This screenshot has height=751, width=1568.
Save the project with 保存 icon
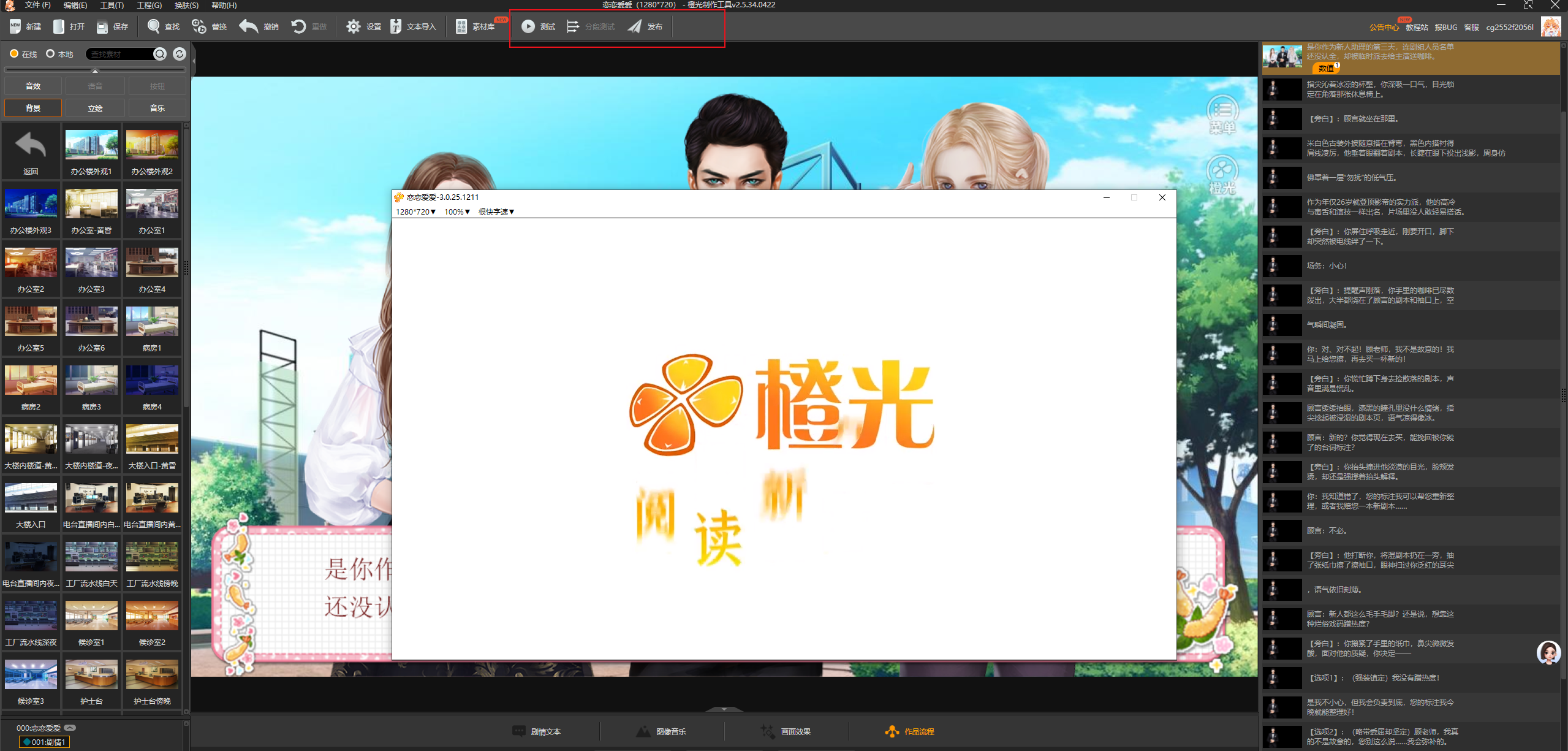112,26
